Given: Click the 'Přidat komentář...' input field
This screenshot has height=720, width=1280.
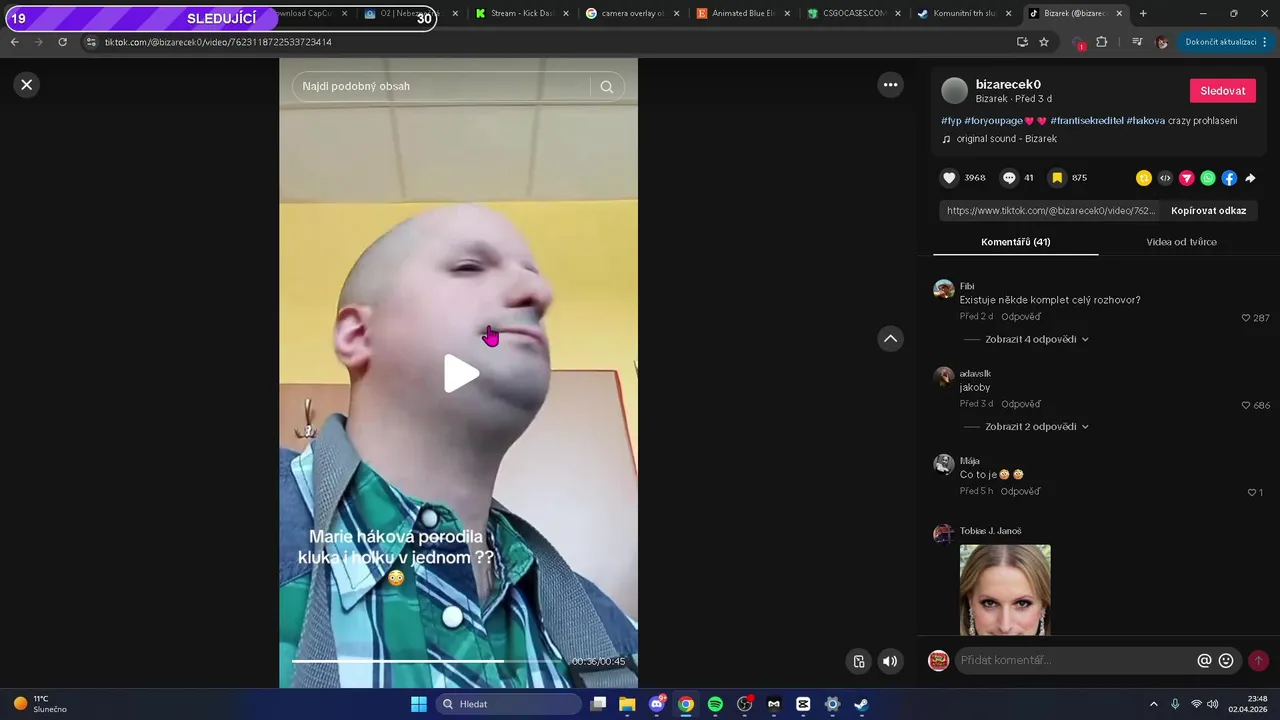Looking at the screenshot, I should pyautogui.click(x=1075, y=661).
